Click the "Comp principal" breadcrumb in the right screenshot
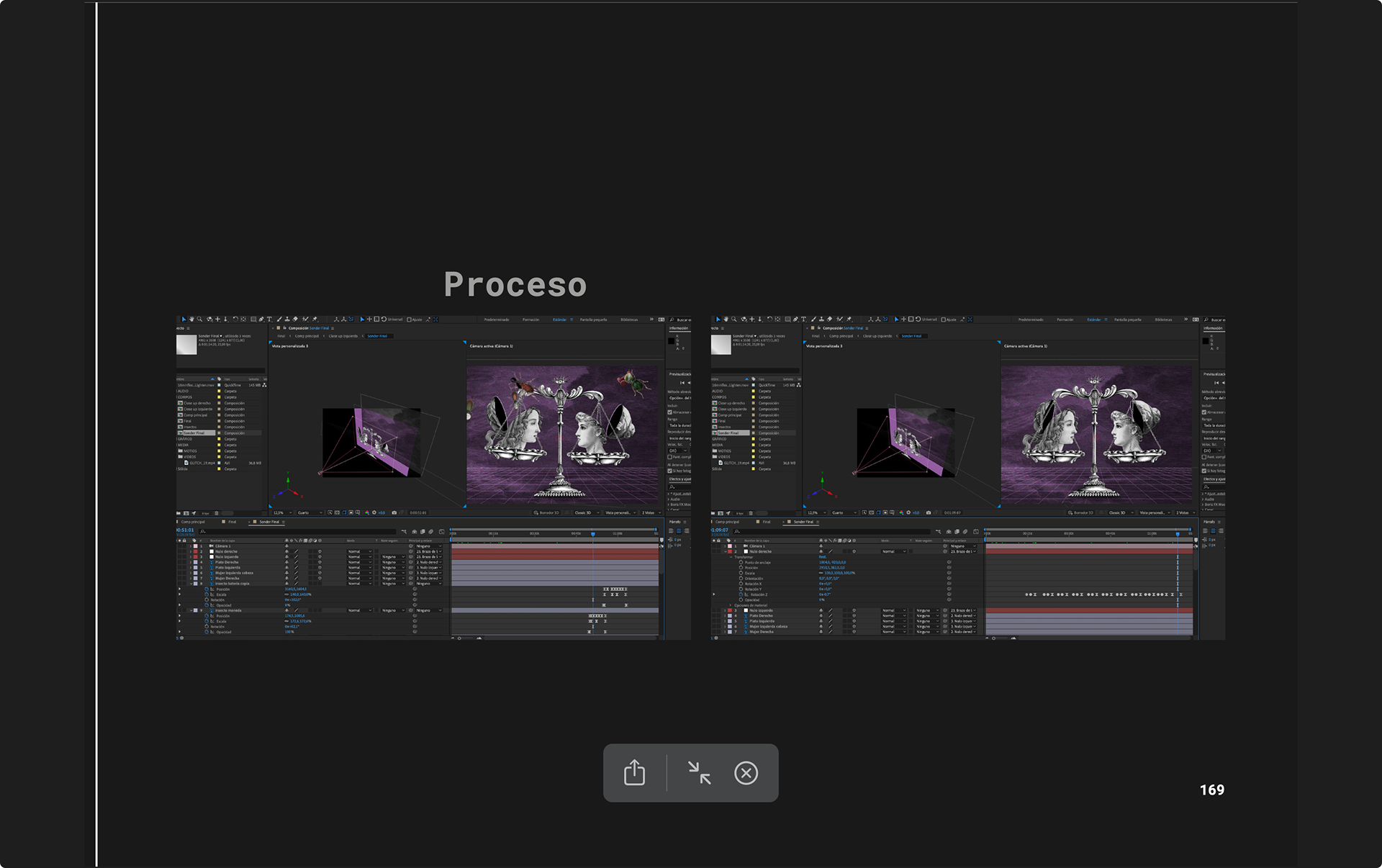 [840, 336]
